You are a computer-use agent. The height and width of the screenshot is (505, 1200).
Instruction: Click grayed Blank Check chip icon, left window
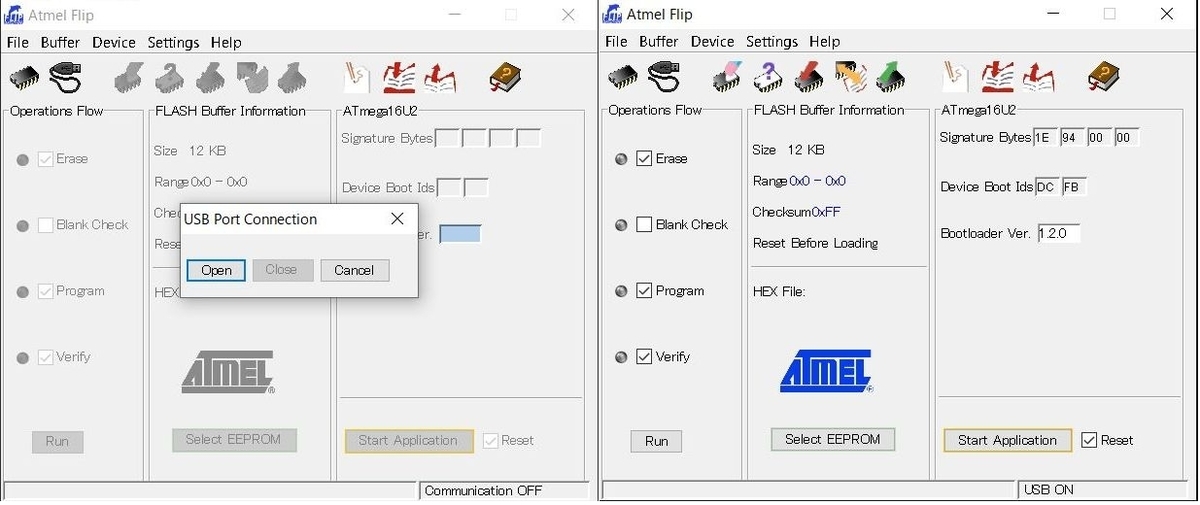tap(170, 76)
